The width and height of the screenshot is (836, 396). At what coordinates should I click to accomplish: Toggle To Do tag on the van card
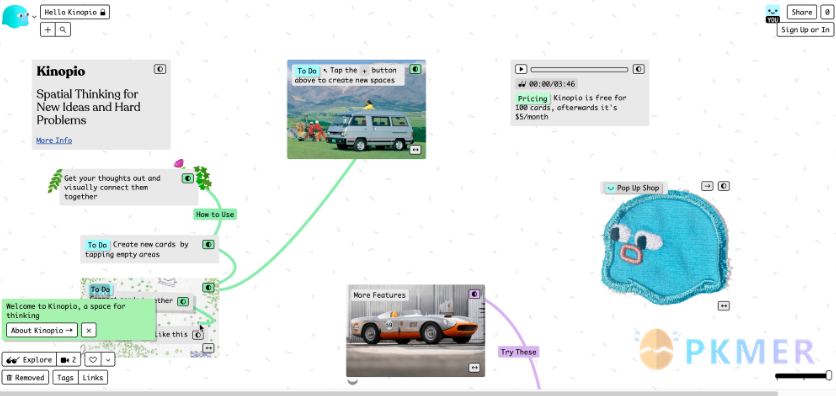[307, 71]
